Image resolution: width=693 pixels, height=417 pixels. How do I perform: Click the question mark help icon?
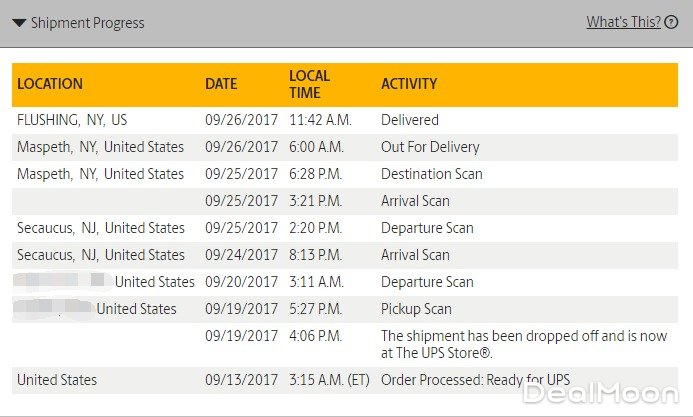pos(671,22)
